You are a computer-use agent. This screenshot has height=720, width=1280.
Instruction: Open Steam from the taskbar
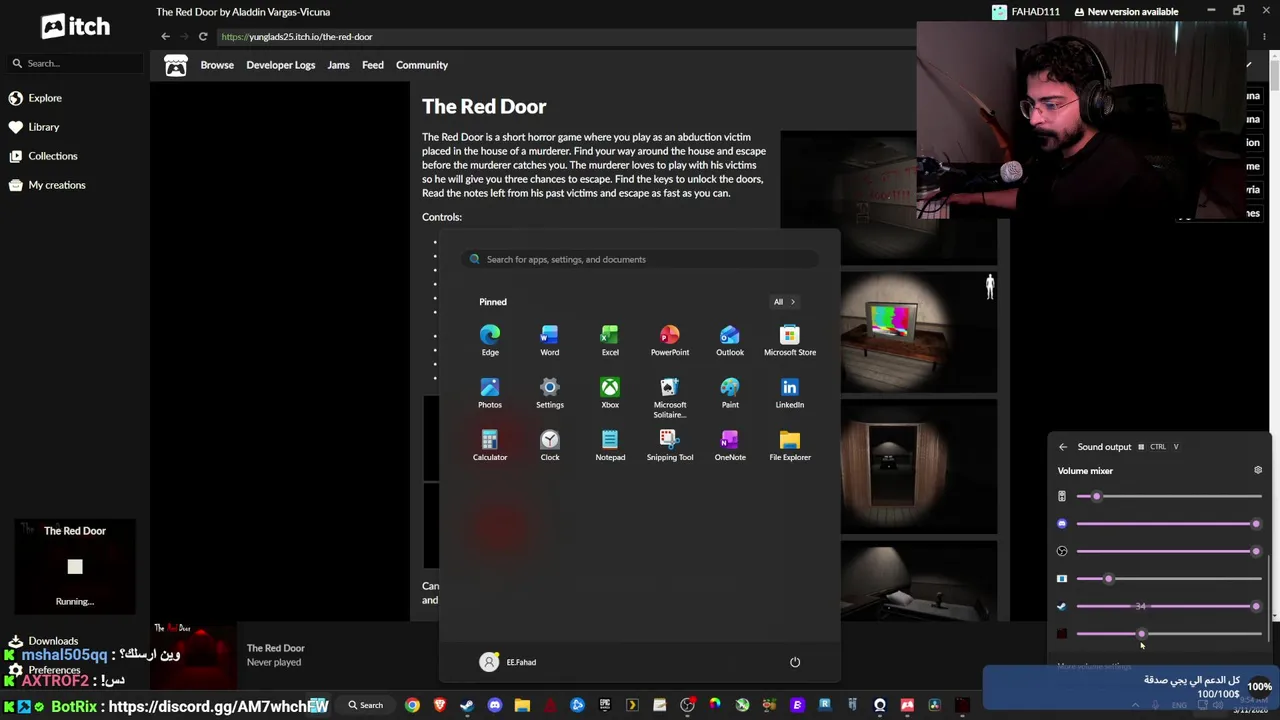(467, 705)
